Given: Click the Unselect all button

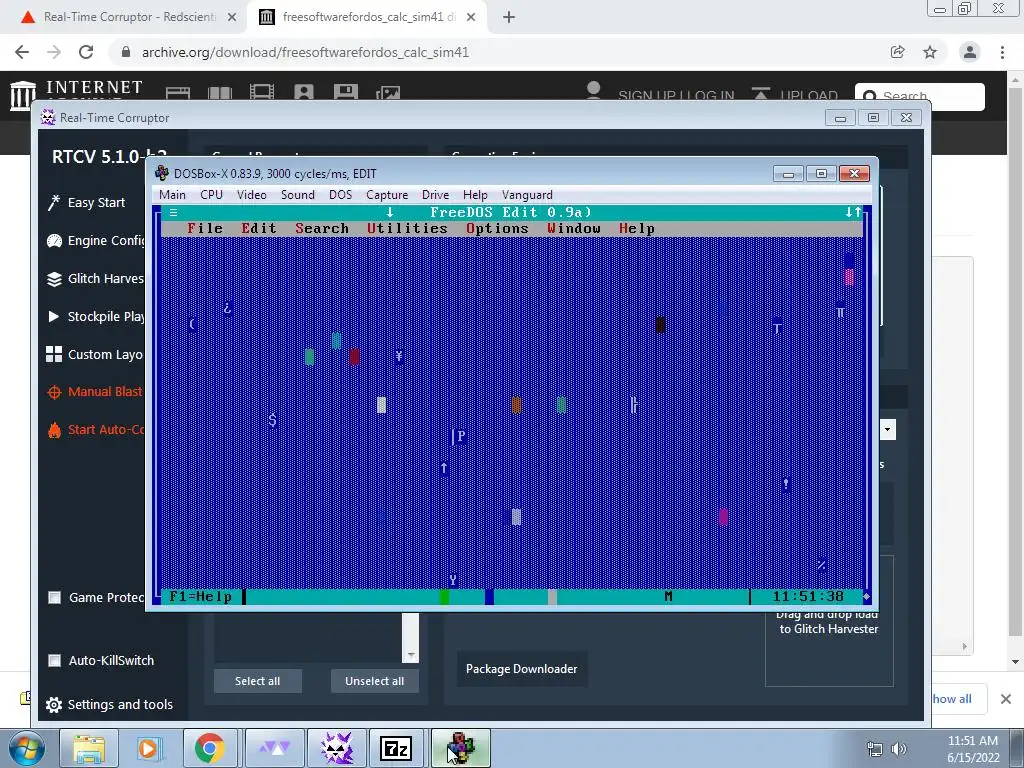Looking at the screenshot, I should pos(374,680).
